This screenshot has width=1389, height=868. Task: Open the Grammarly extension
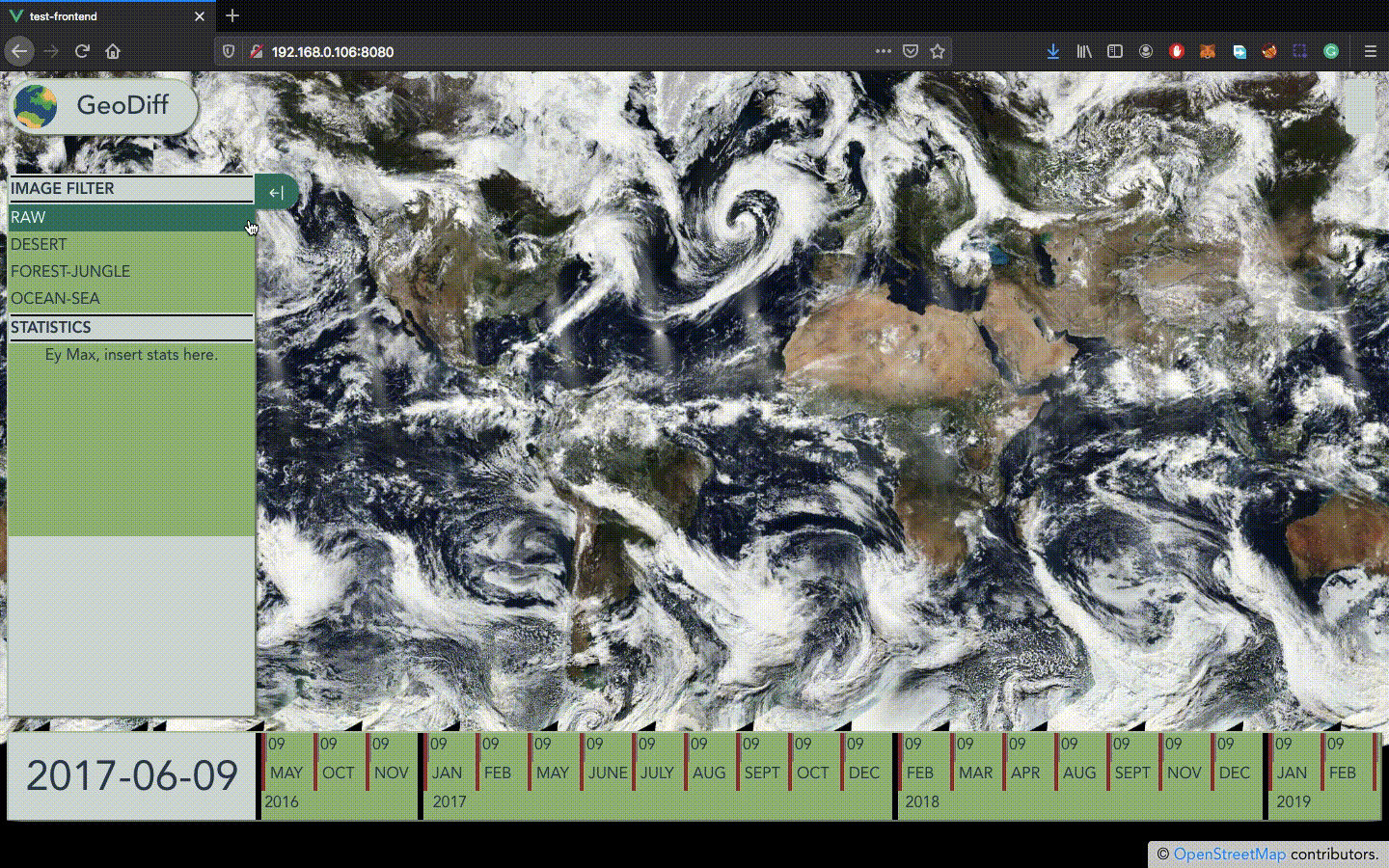tap(1331, 51)
